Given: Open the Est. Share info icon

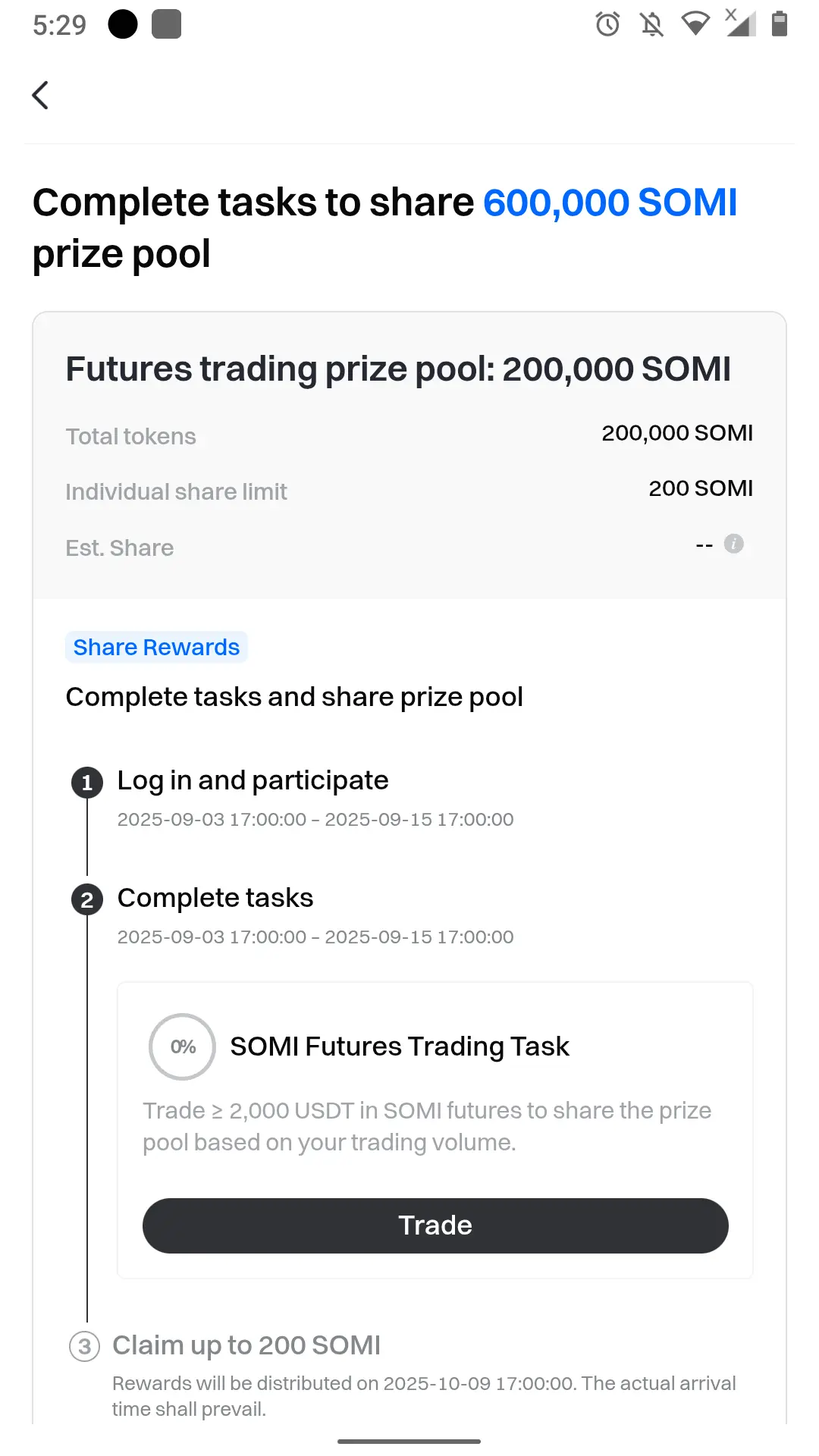Looking at the screenshot, I should (733, 544).
